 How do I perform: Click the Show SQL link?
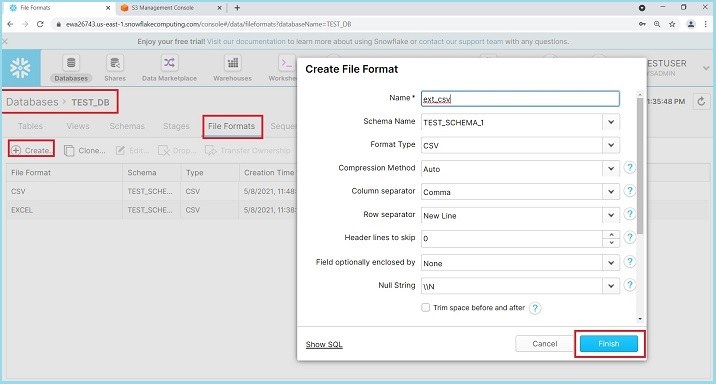pos(324,345)
